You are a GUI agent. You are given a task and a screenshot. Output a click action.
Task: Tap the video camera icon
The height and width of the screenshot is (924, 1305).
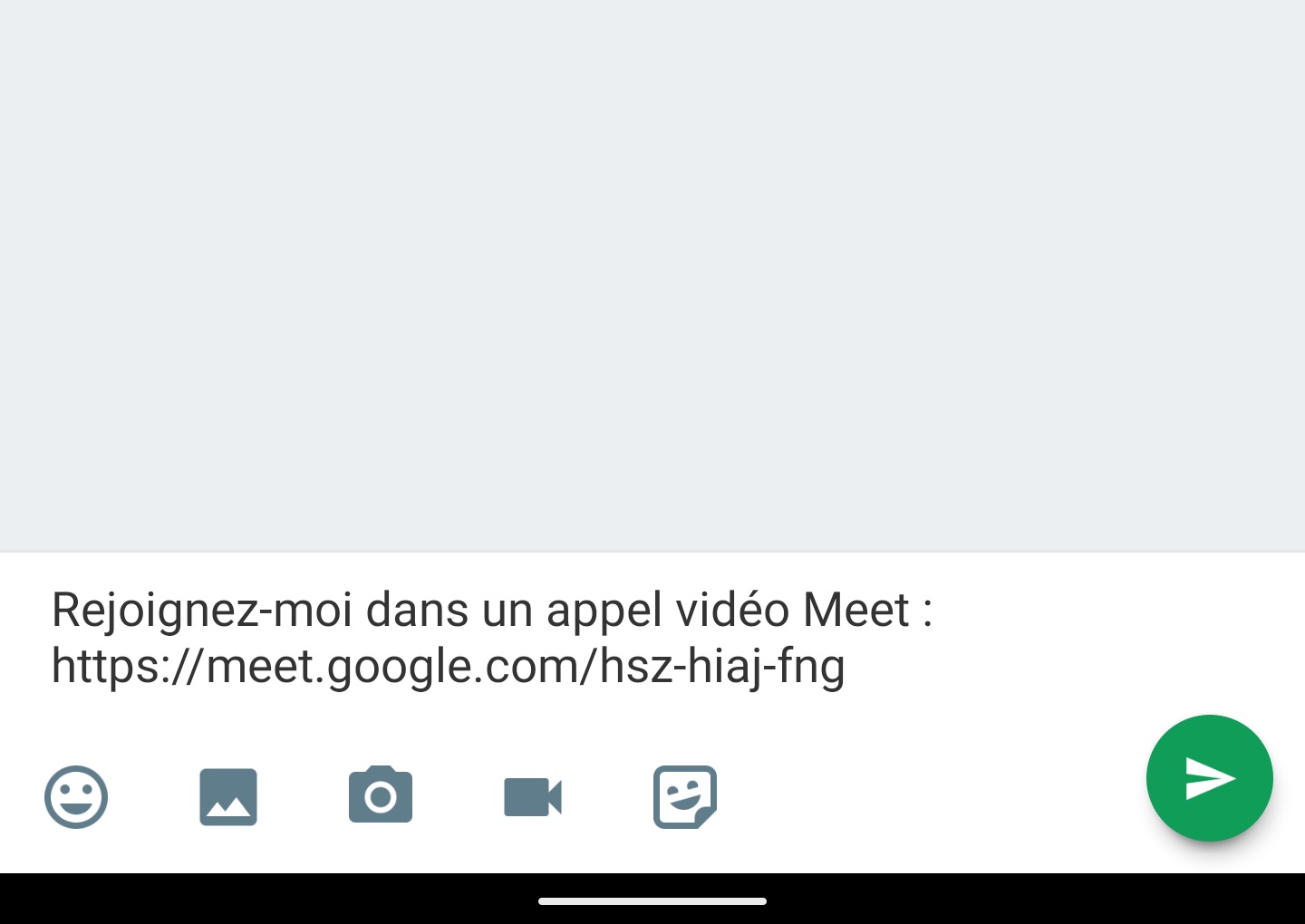[x=533, y=797]
